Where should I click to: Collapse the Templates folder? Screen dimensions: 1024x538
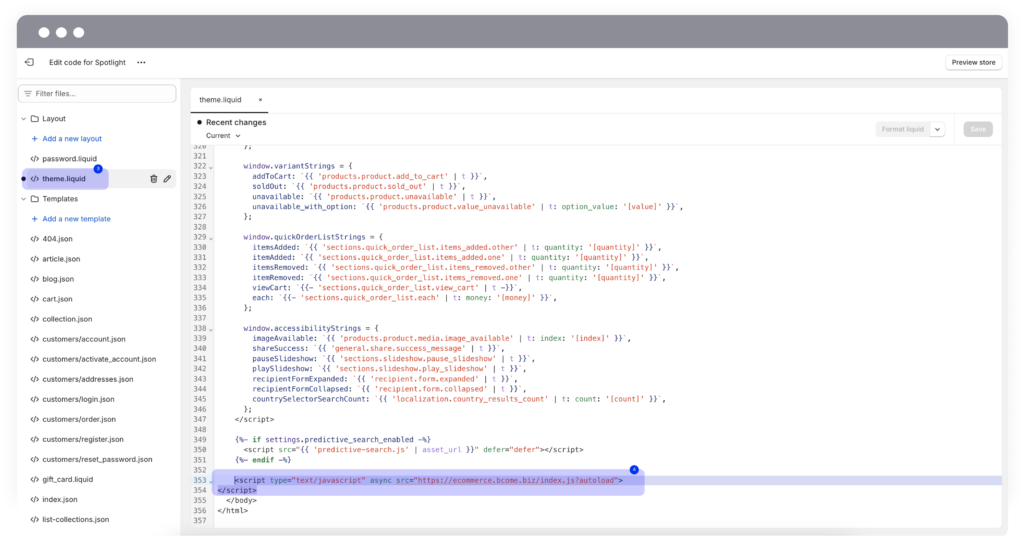[x=24, y=199]
